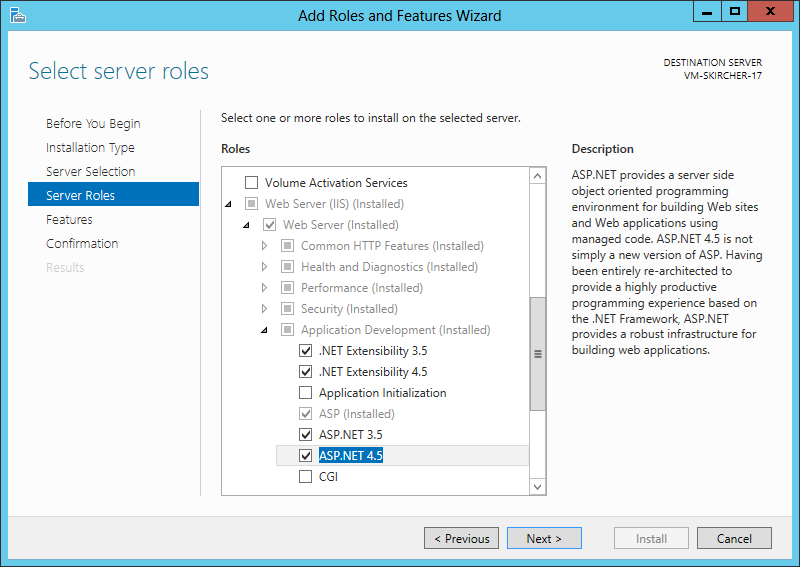The image size is (800, 567).
Task: Check the Volume Activation Services checkbox
Action: coord(252,183)
